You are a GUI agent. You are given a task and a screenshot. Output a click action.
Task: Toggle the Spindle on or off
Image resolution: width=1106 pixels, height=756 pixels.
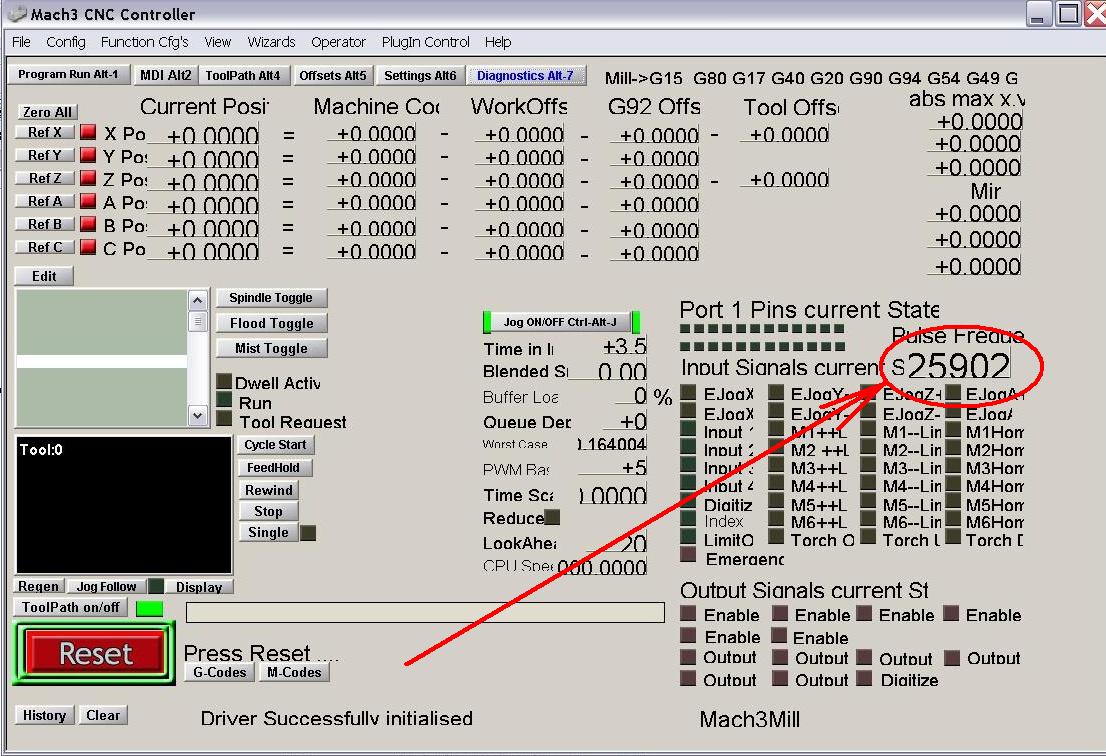(271, 298)
